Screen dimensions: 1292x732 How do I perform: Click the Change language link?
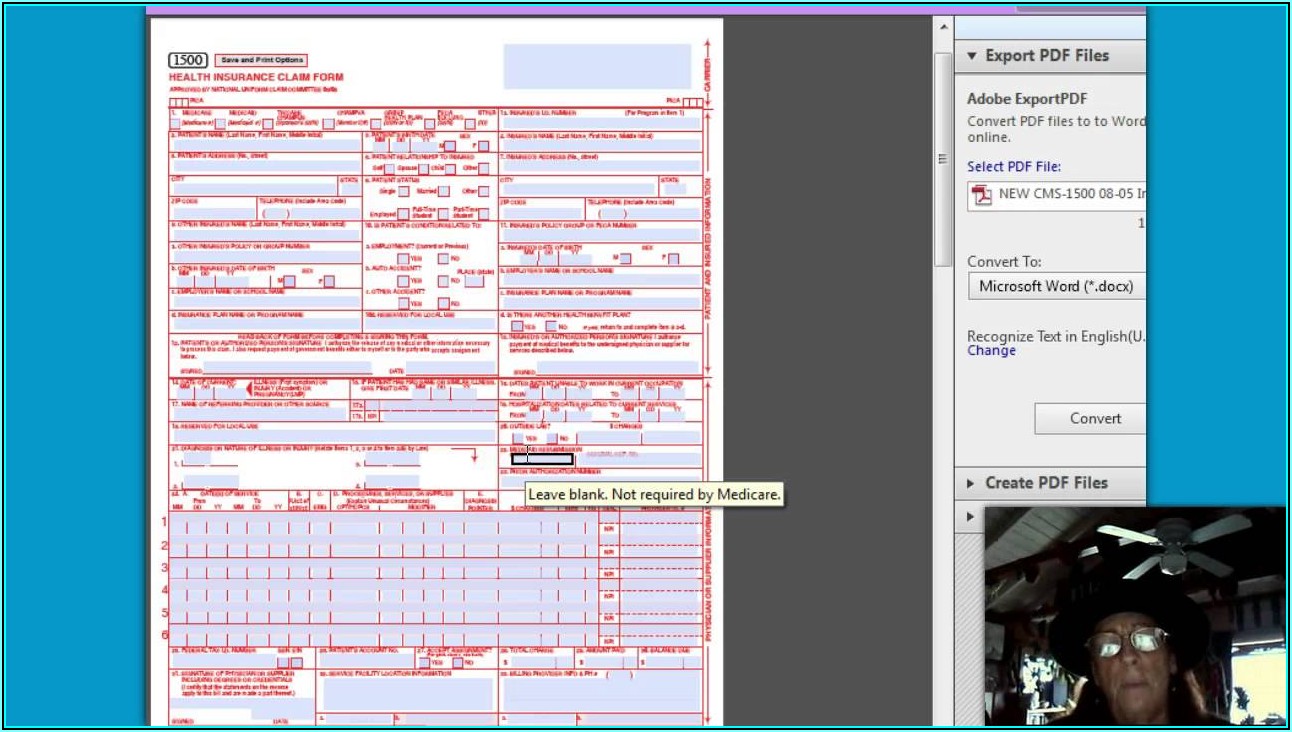(991, 351)
